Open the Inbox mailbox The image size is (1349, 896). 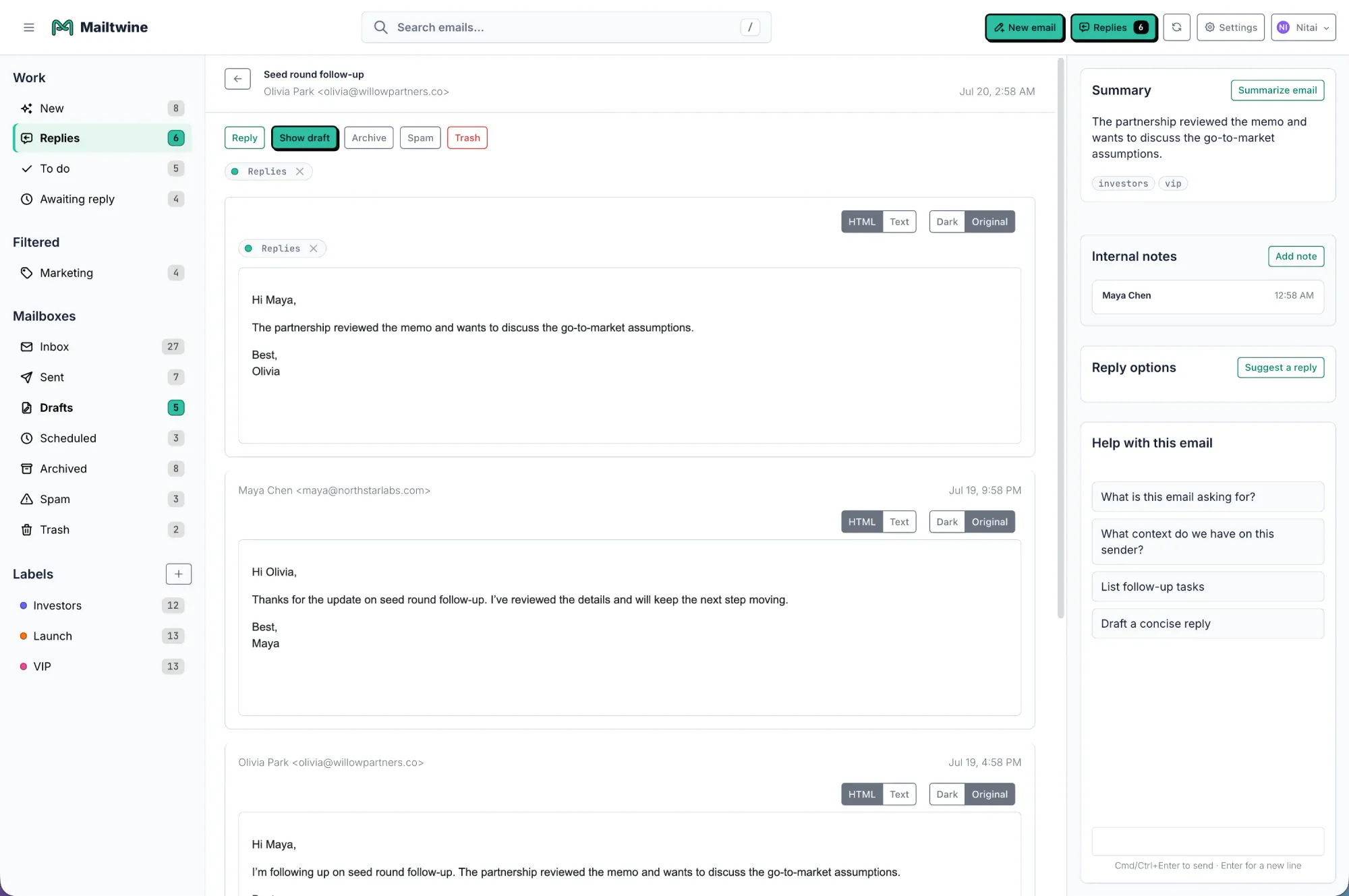click(102, 347)
